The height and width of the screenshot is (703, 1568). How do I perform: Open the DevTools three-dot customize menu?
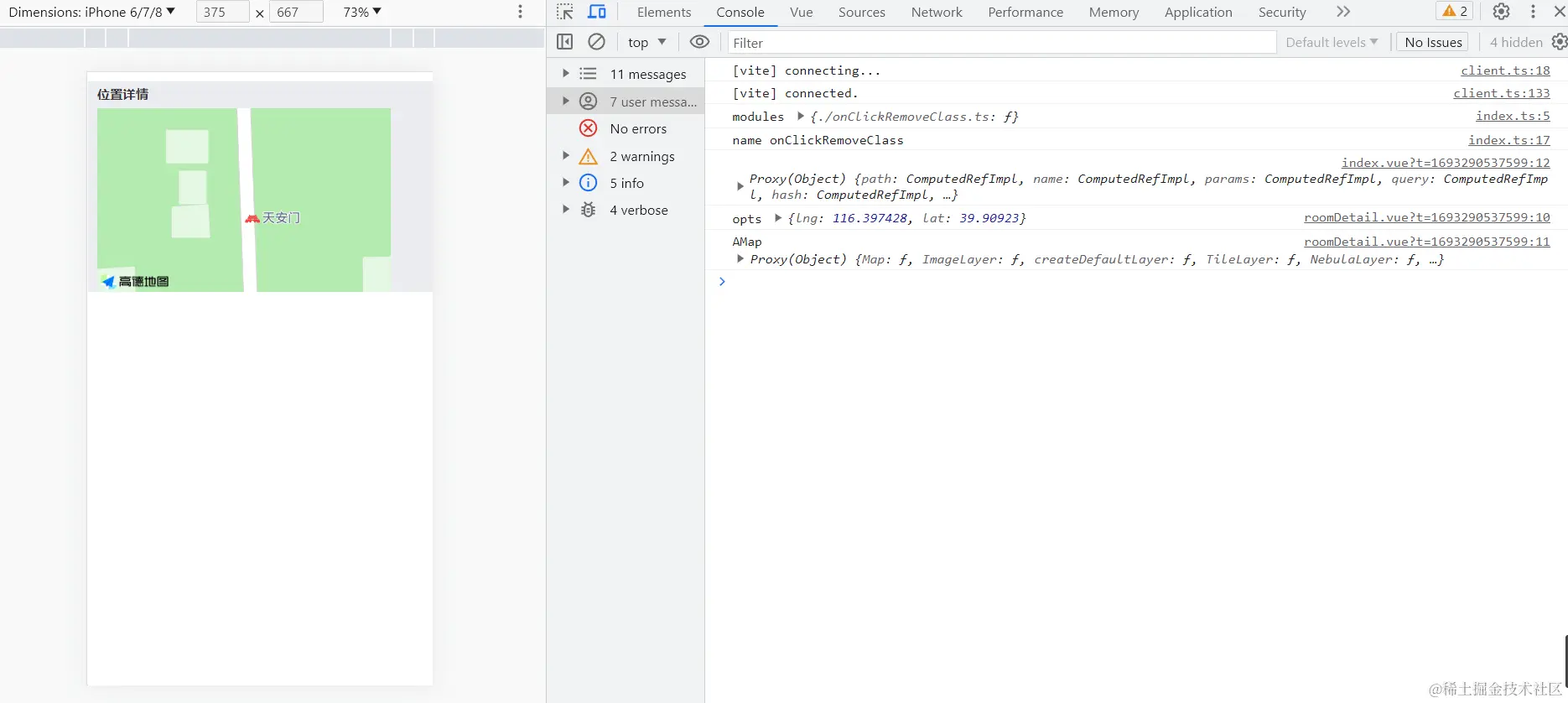pos(1533,12)
